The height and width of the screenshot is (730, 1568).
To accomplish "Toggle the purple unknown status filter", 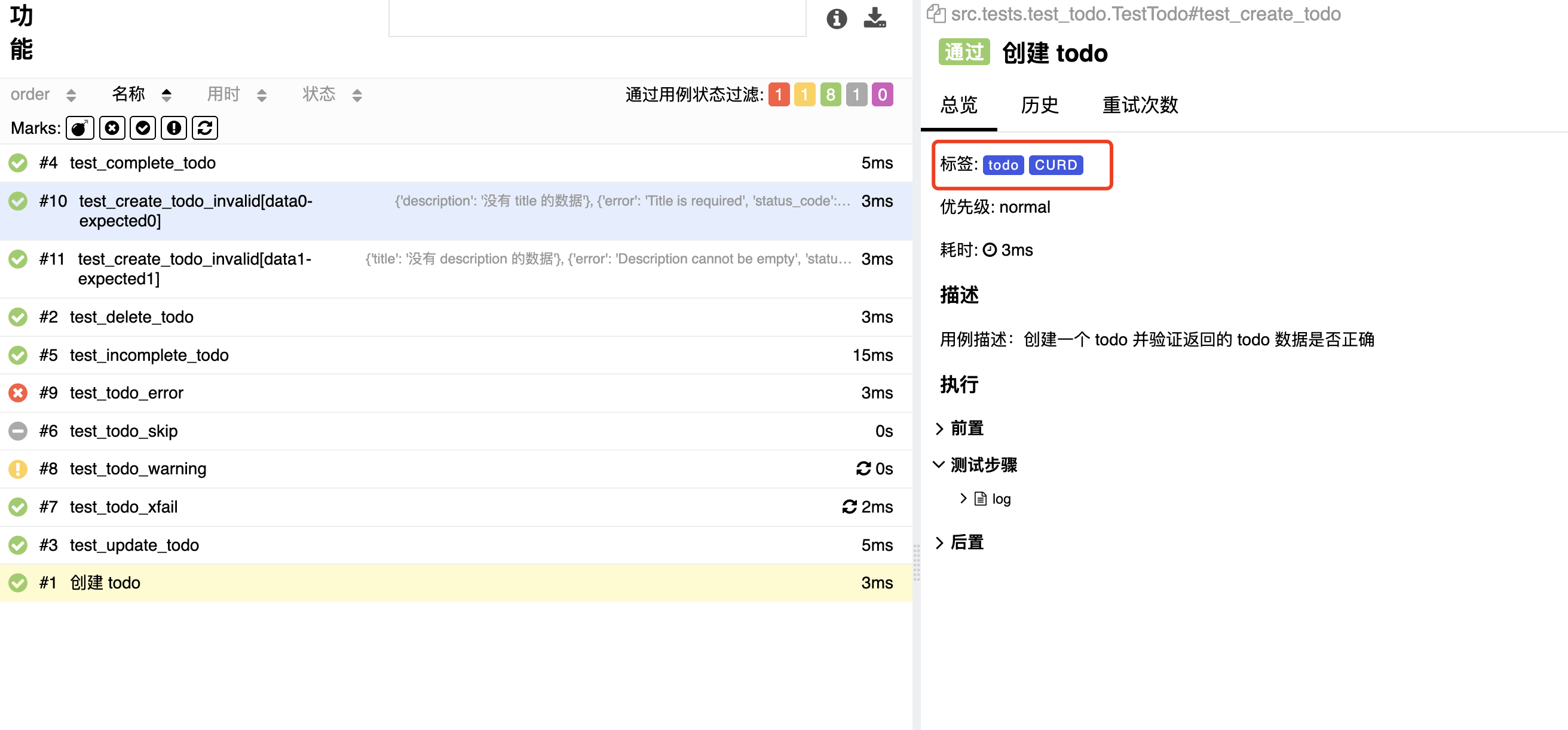I will [882, 94].
